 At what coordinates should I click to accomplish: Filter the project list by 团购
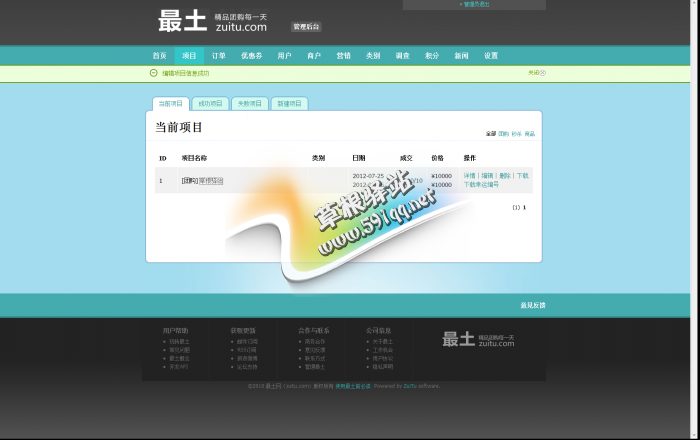503,133
